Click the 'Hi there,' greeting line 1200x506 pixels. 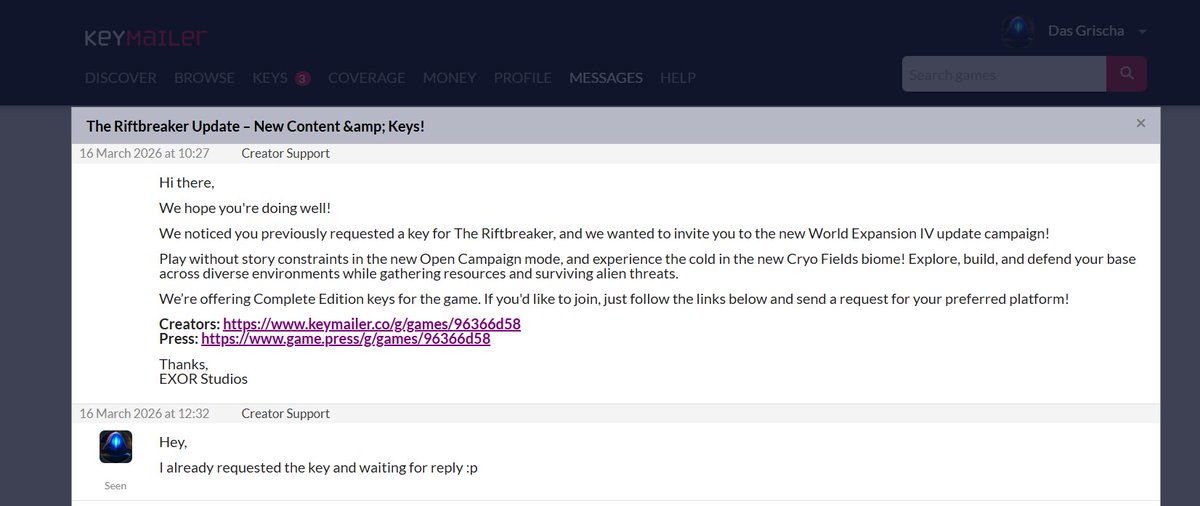pos(187,183)
